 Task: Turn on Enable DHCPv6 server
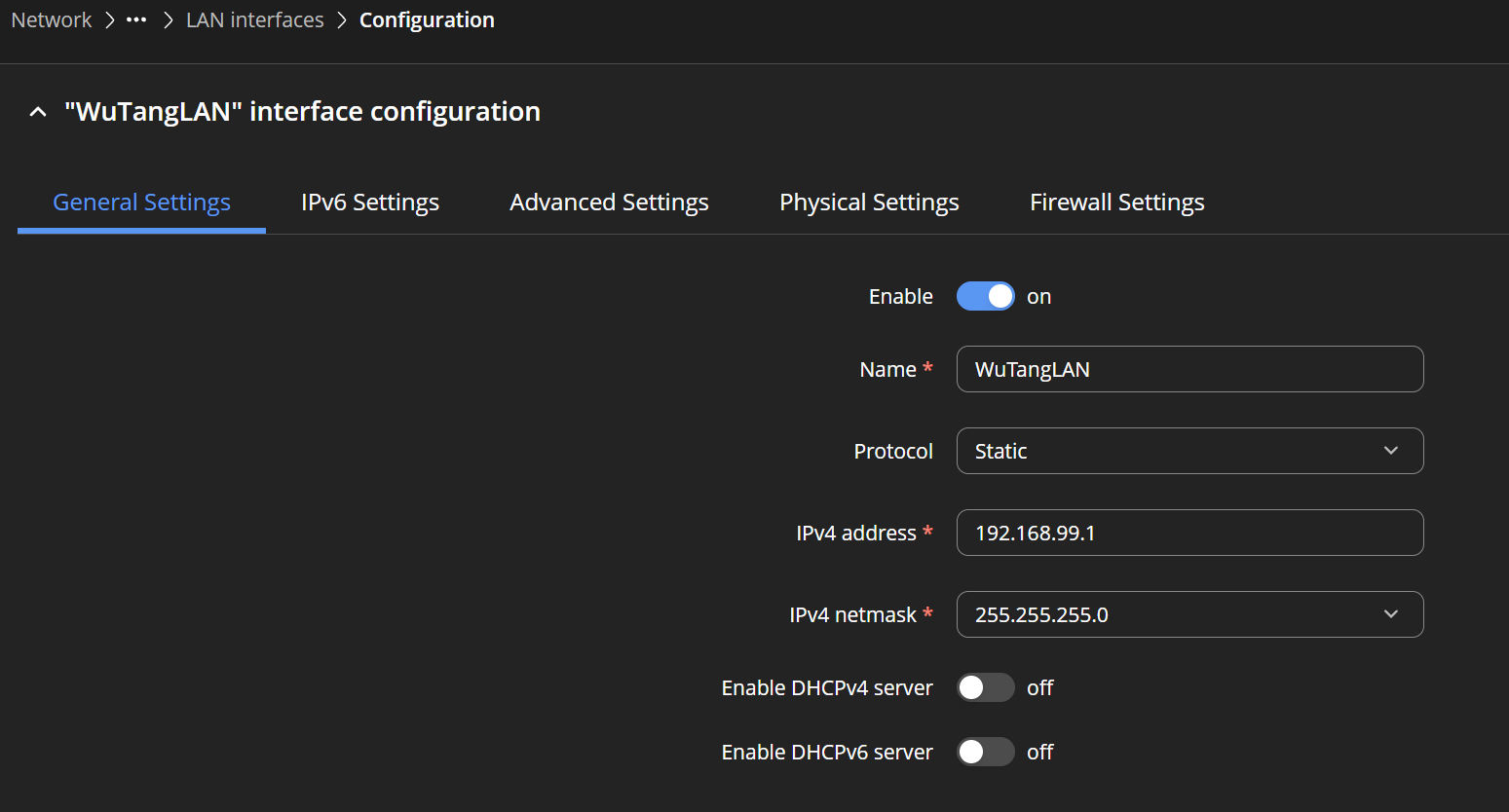(x=985, y=752)
